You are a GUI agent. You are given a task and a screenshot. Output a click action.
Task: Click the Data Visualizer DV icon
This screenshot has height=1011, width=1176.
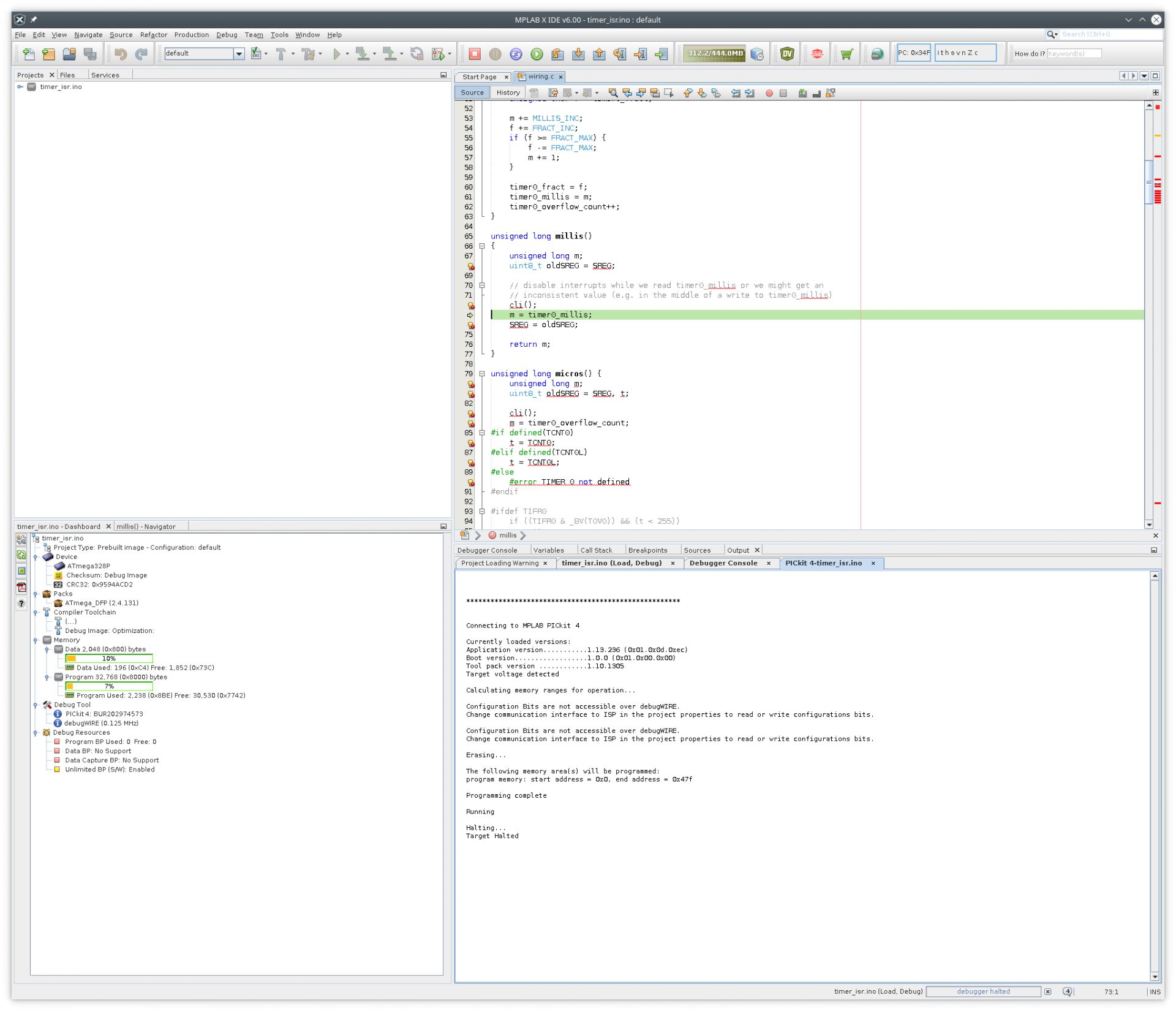[x=787, y=54]
